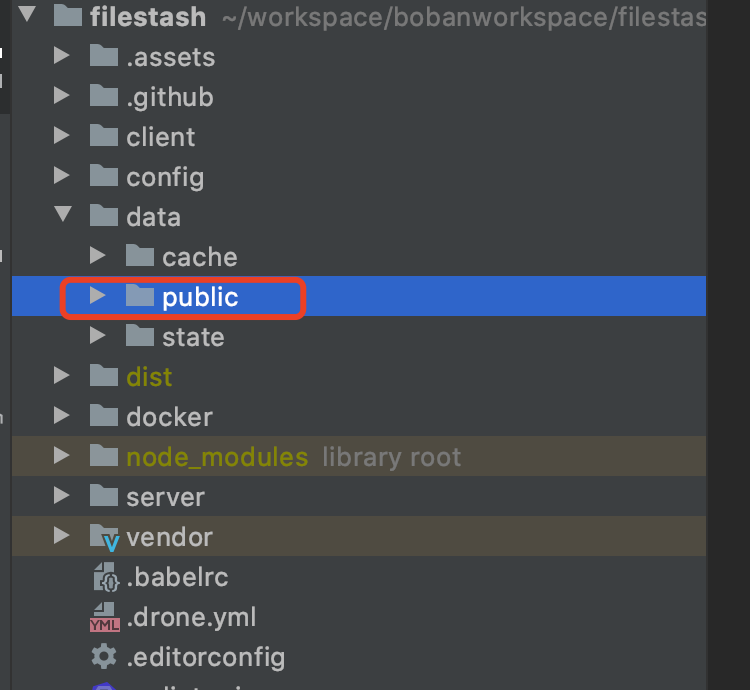Collapse the filestash project root

click(28, 16)
